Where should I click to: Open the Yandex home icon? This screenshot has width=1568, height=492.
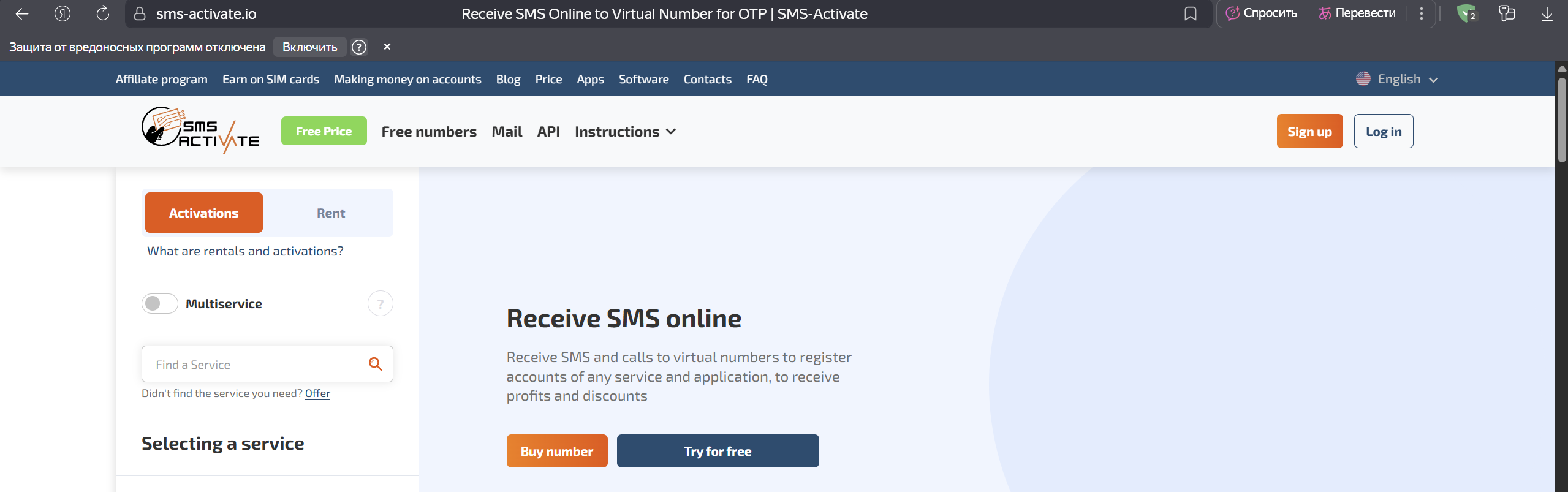[62, 13]
